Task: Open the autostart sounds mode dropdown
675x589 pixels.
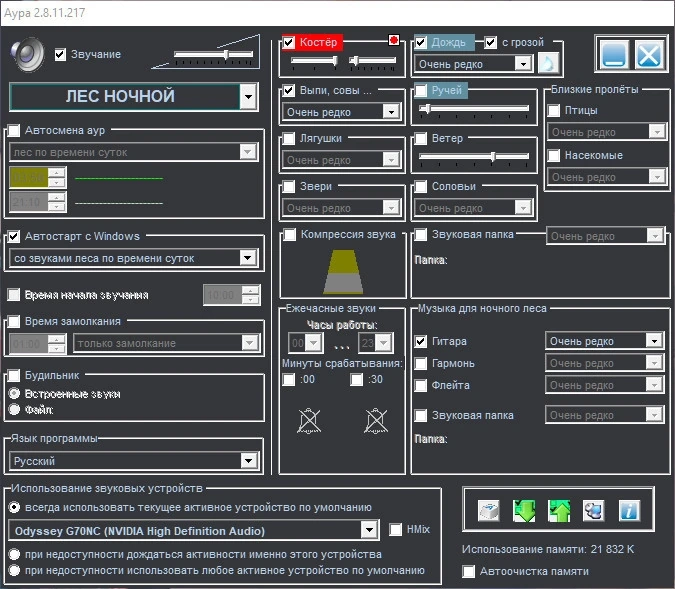Action: coord(248,258)
